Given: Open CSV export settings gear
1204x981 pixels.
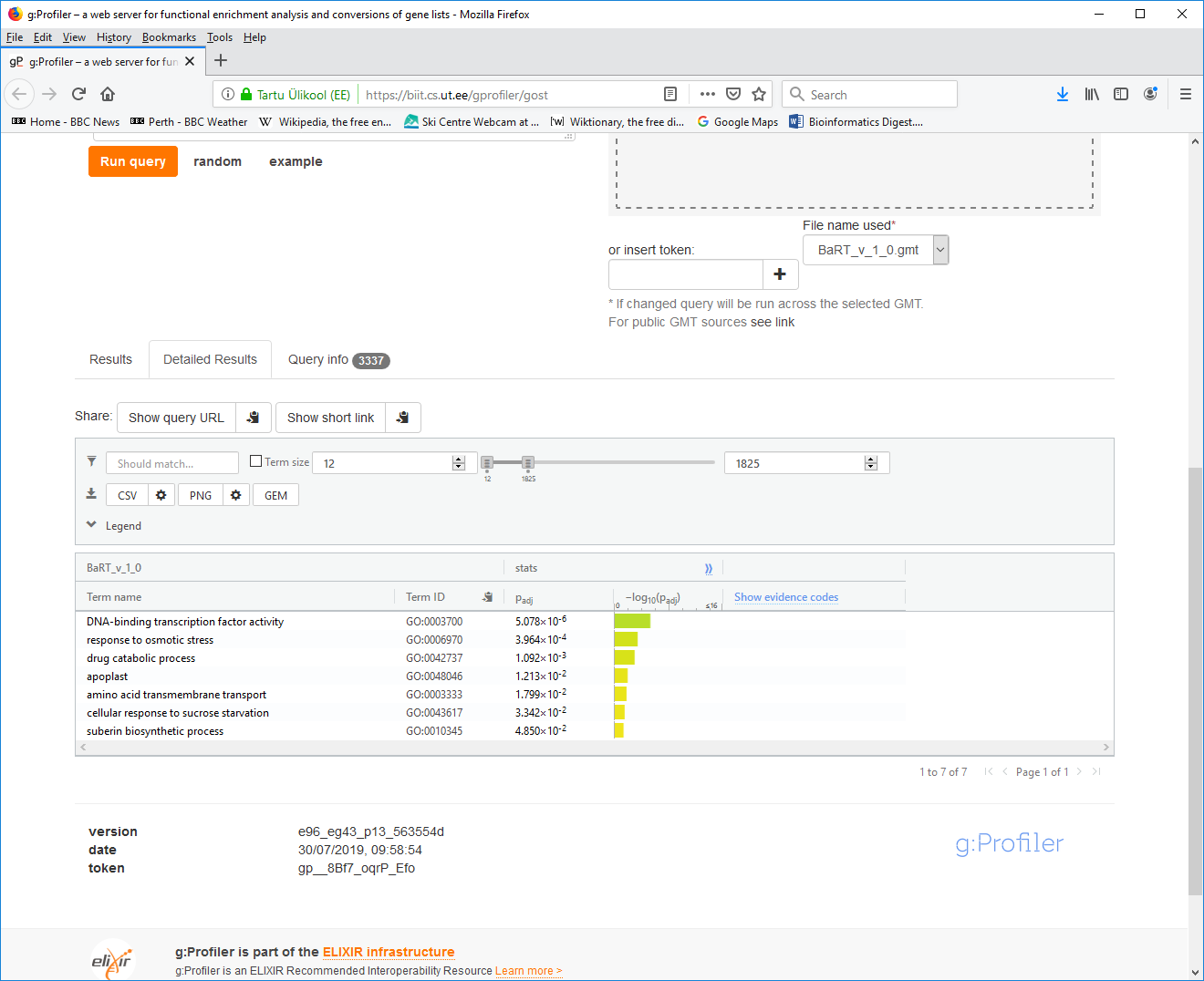Looking at the screenshot, I should click(x=161, y=495).
